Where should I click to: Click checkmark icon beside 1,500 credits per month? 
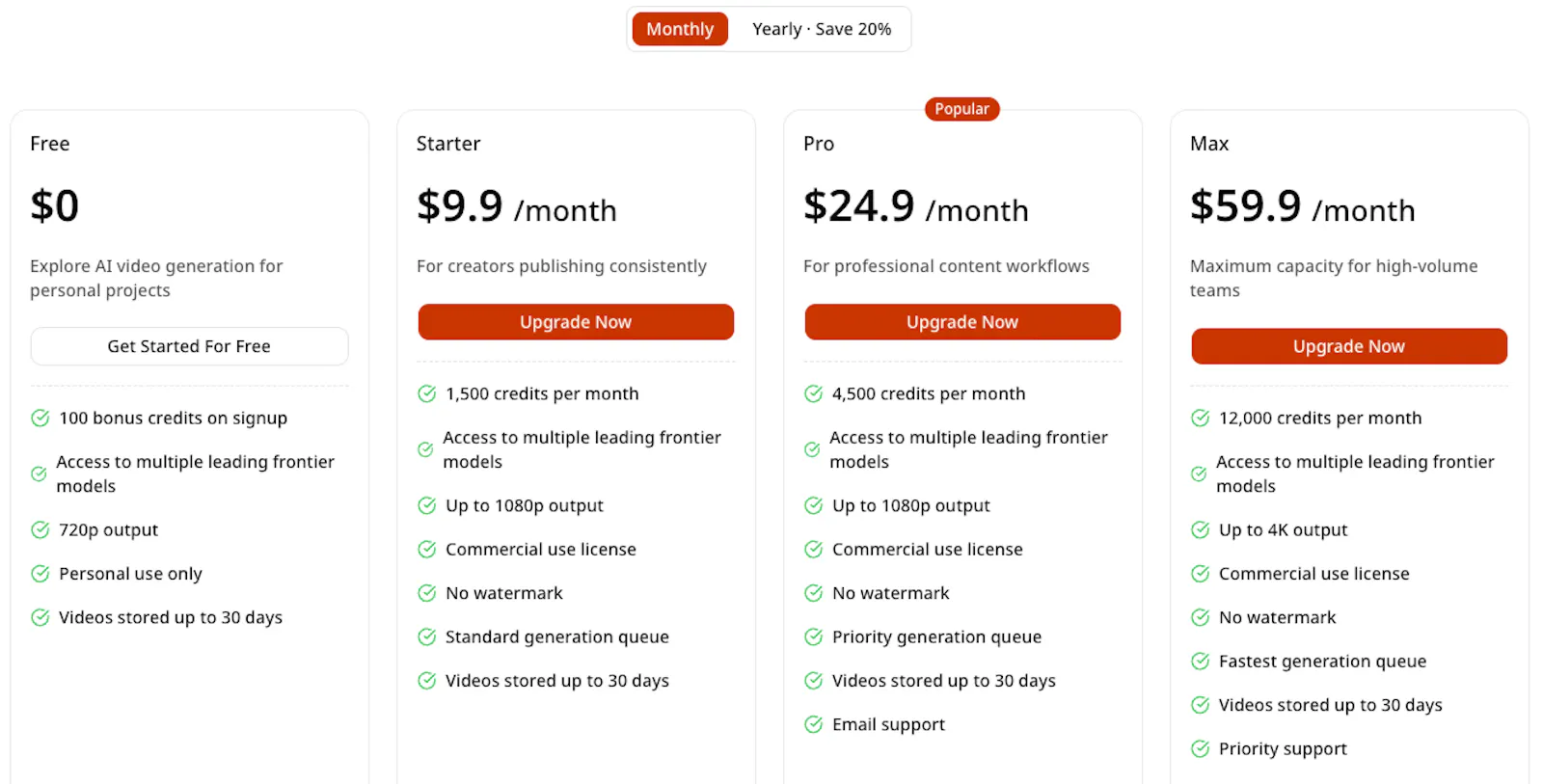[427, 393]
